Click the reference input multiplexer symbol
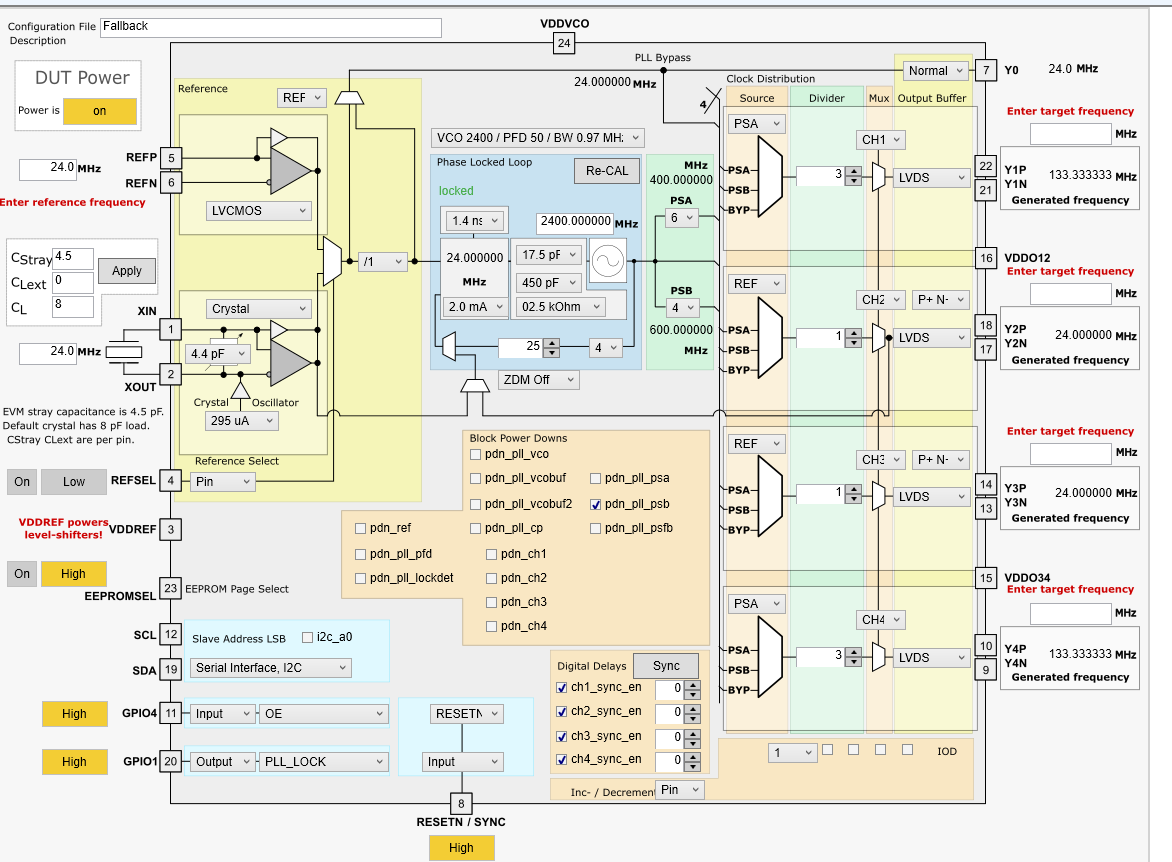 click(x=332, y=261)
